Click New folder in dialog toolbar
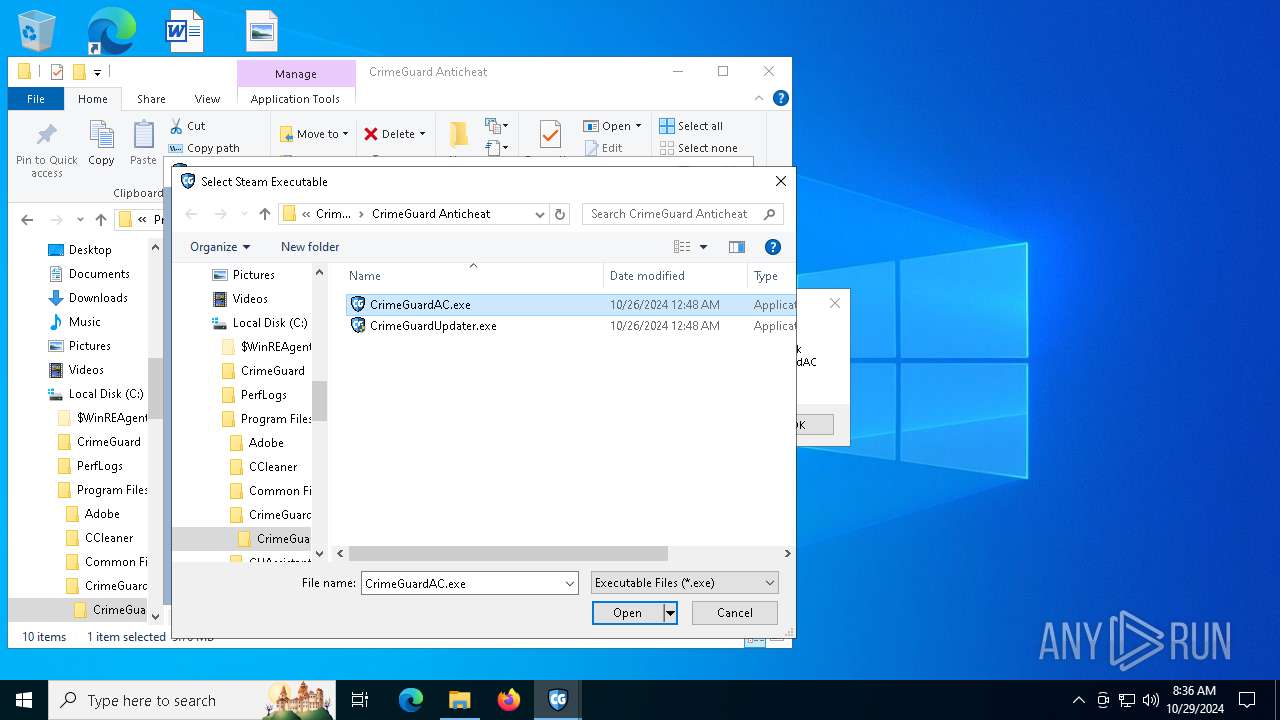 [310, 247]
